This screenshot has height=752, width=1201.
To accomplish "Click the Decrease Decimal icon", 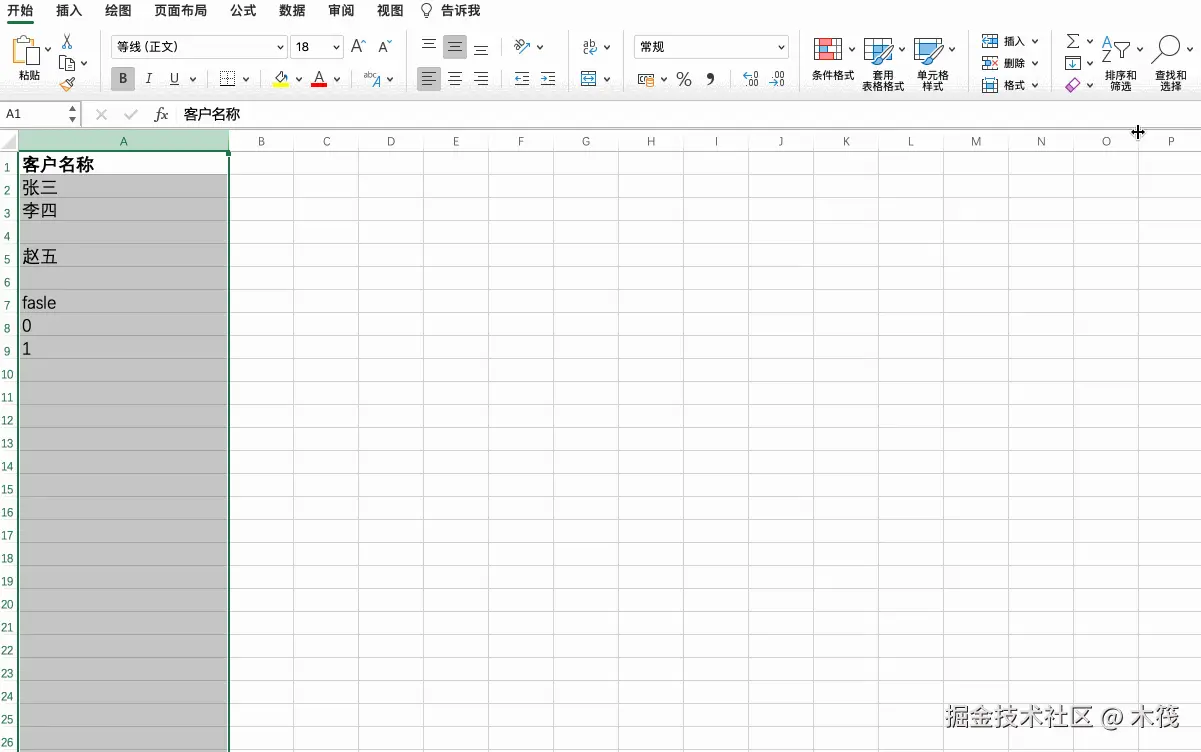I will click(780, 78).
